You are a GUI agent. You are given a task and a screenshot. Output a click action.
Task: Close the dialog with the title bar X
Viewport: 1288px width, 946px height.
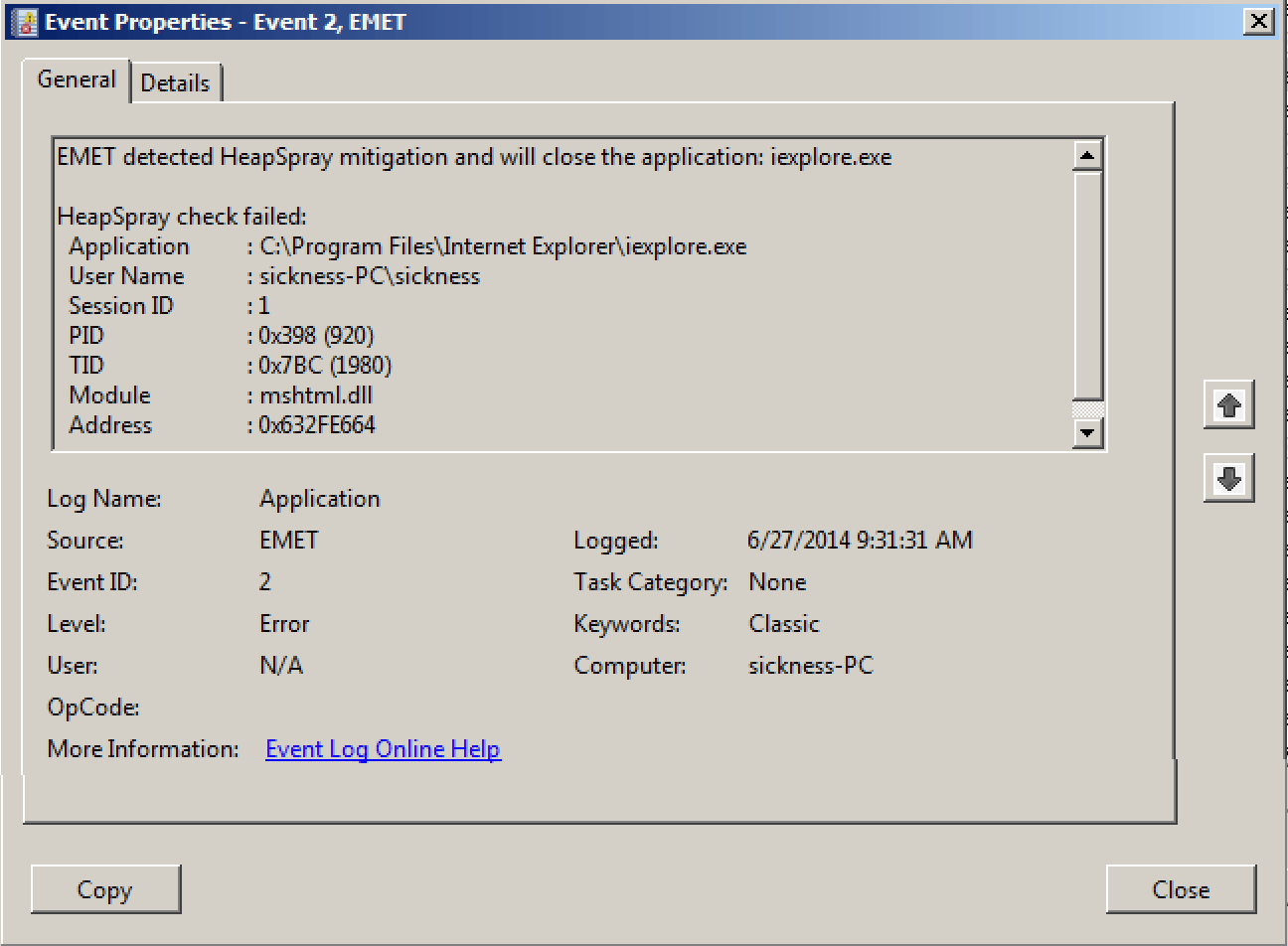click(x=1259, y=22)
